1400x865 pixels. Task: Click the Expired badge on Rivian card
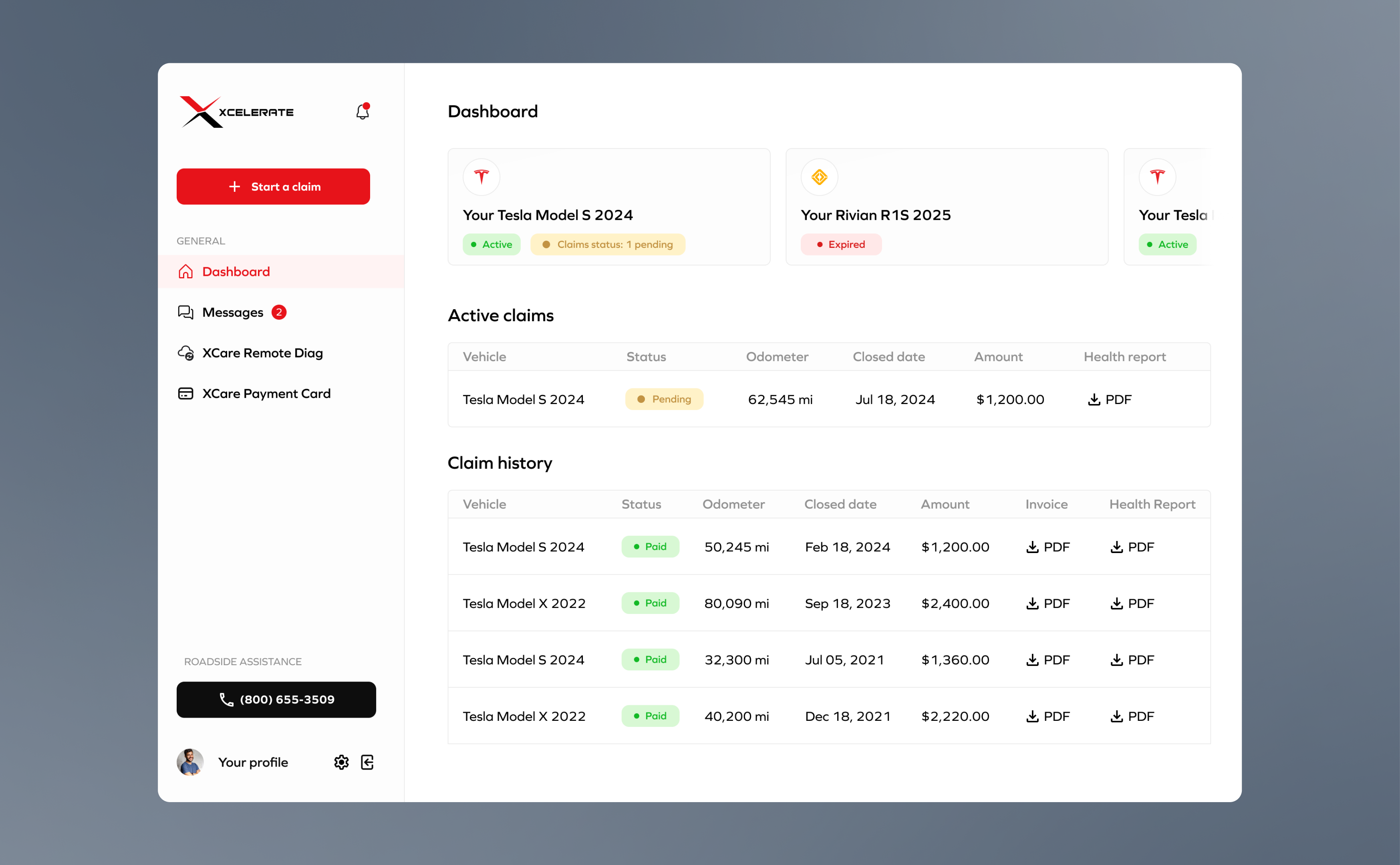(842, 244)
